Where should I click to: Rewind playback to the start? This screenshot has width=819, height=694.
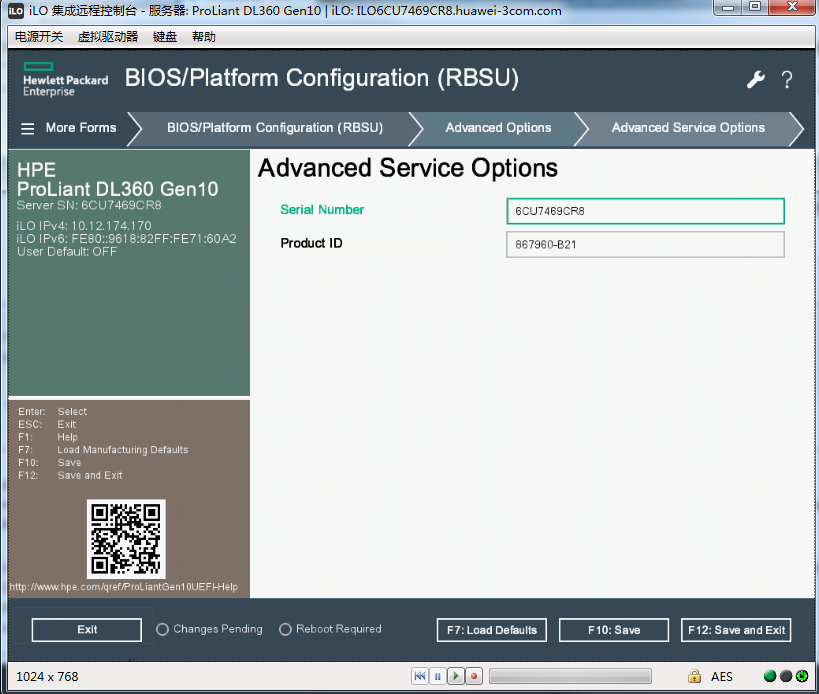pos(420,677)
